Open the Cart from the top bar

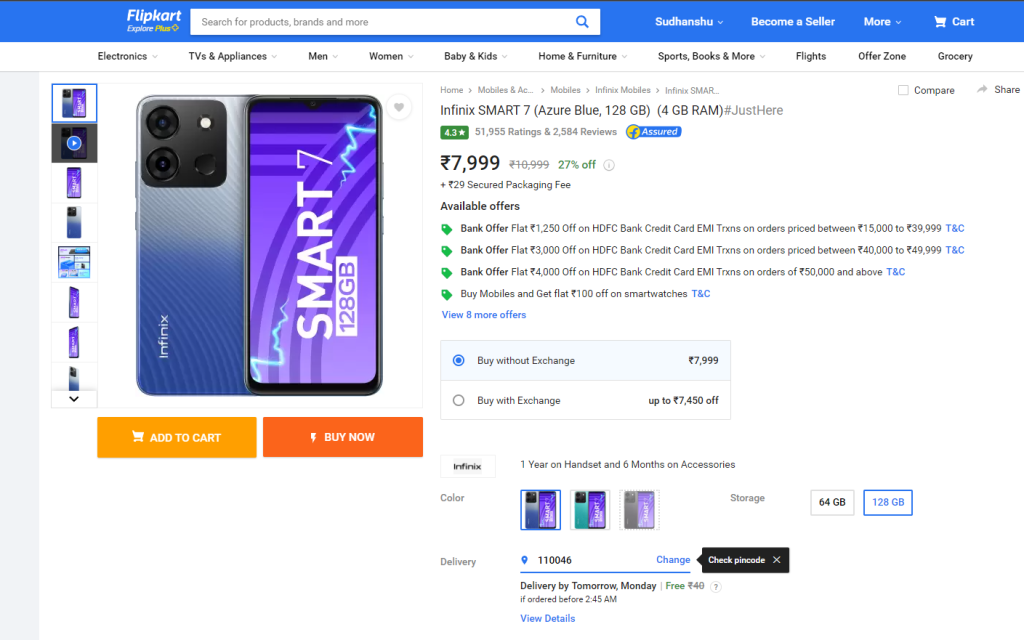[952, 21]
